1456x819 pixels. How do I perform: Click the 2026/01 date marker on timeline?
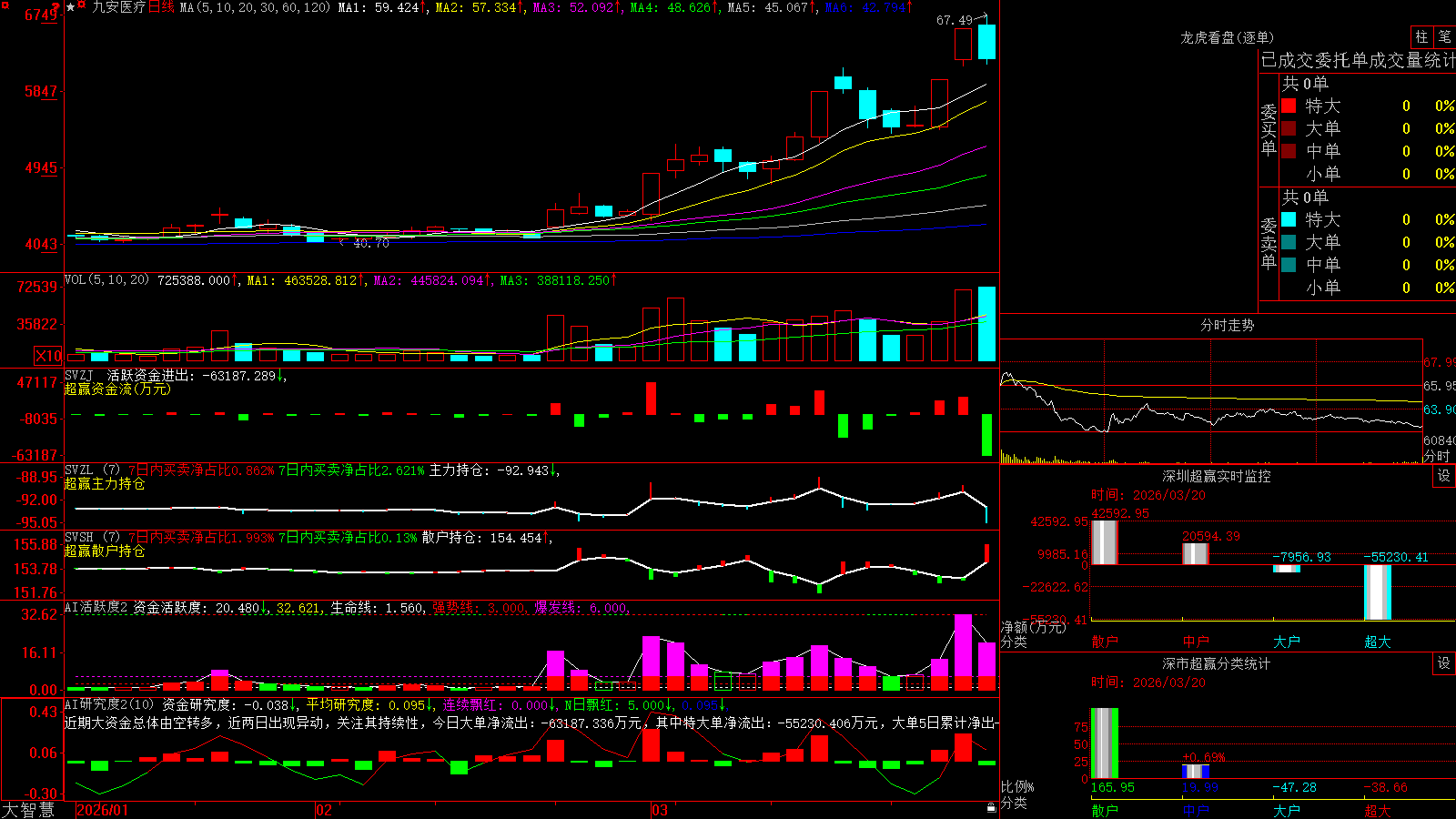(103, 810)
